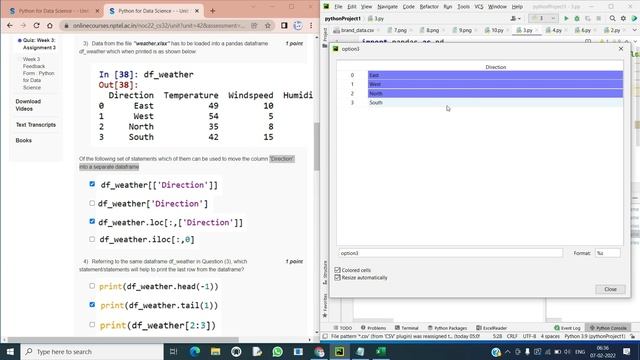This screenshot has width=640, height=360.
Task: Reload the browser page
Action: coord(36,25)
